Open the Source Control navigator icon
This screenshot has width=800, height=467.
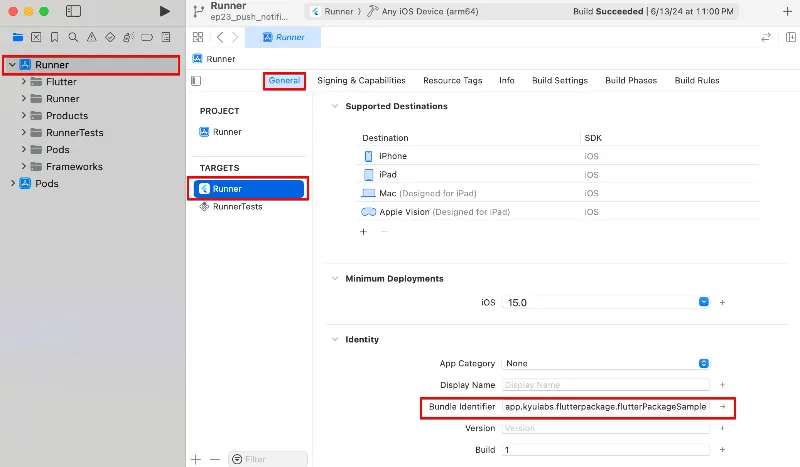[x=36, y=37]
